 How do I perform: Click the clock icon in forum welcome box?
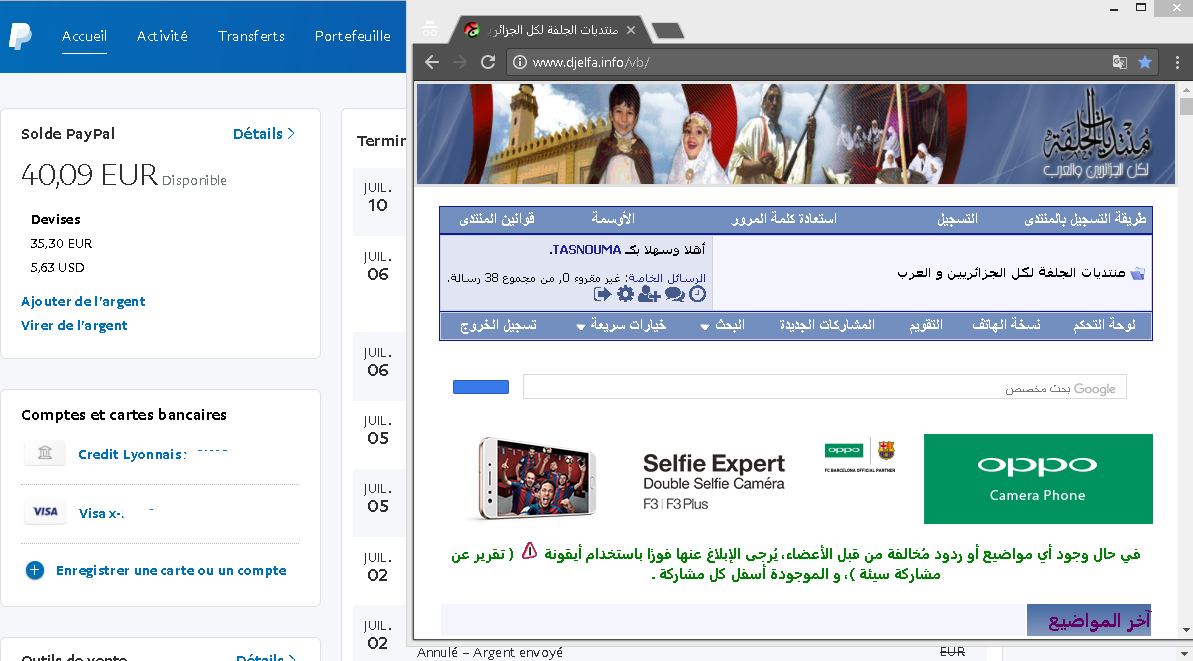[698, 294]
